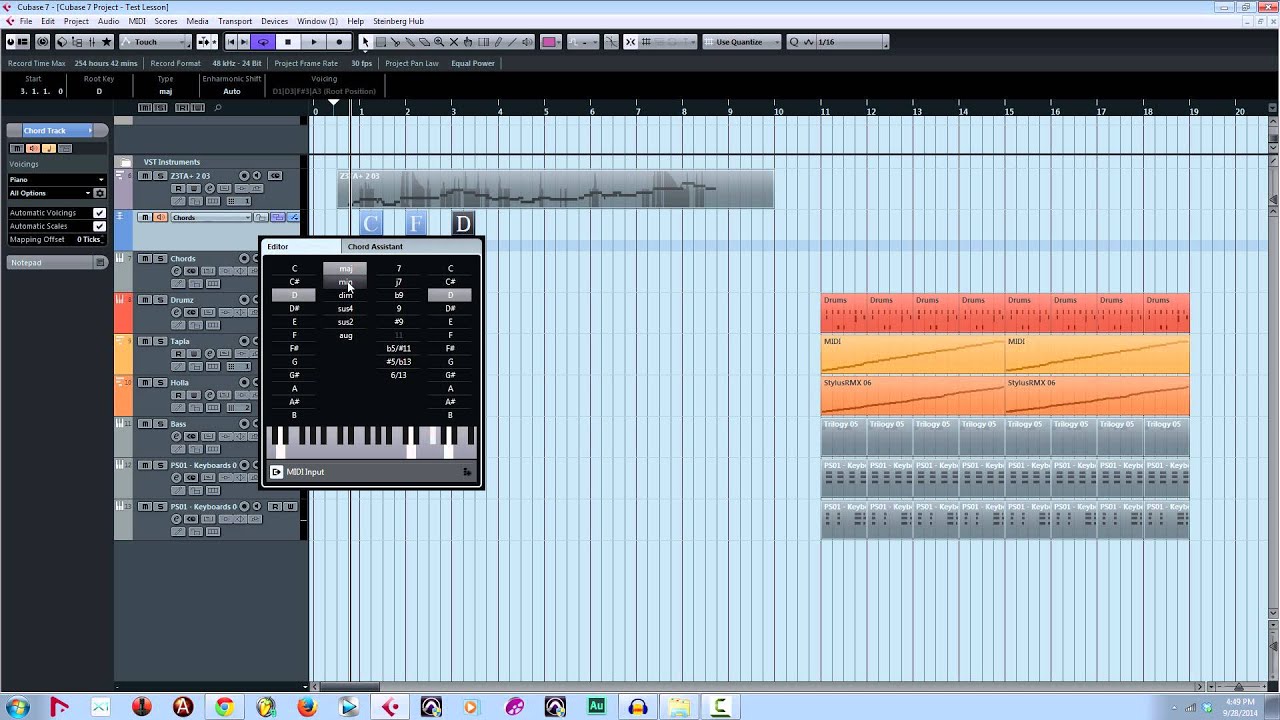Click the VST Instruments folder icon
Viewport: 1280px width, 720px height.
pyautogui.click(x=125, y=162)
